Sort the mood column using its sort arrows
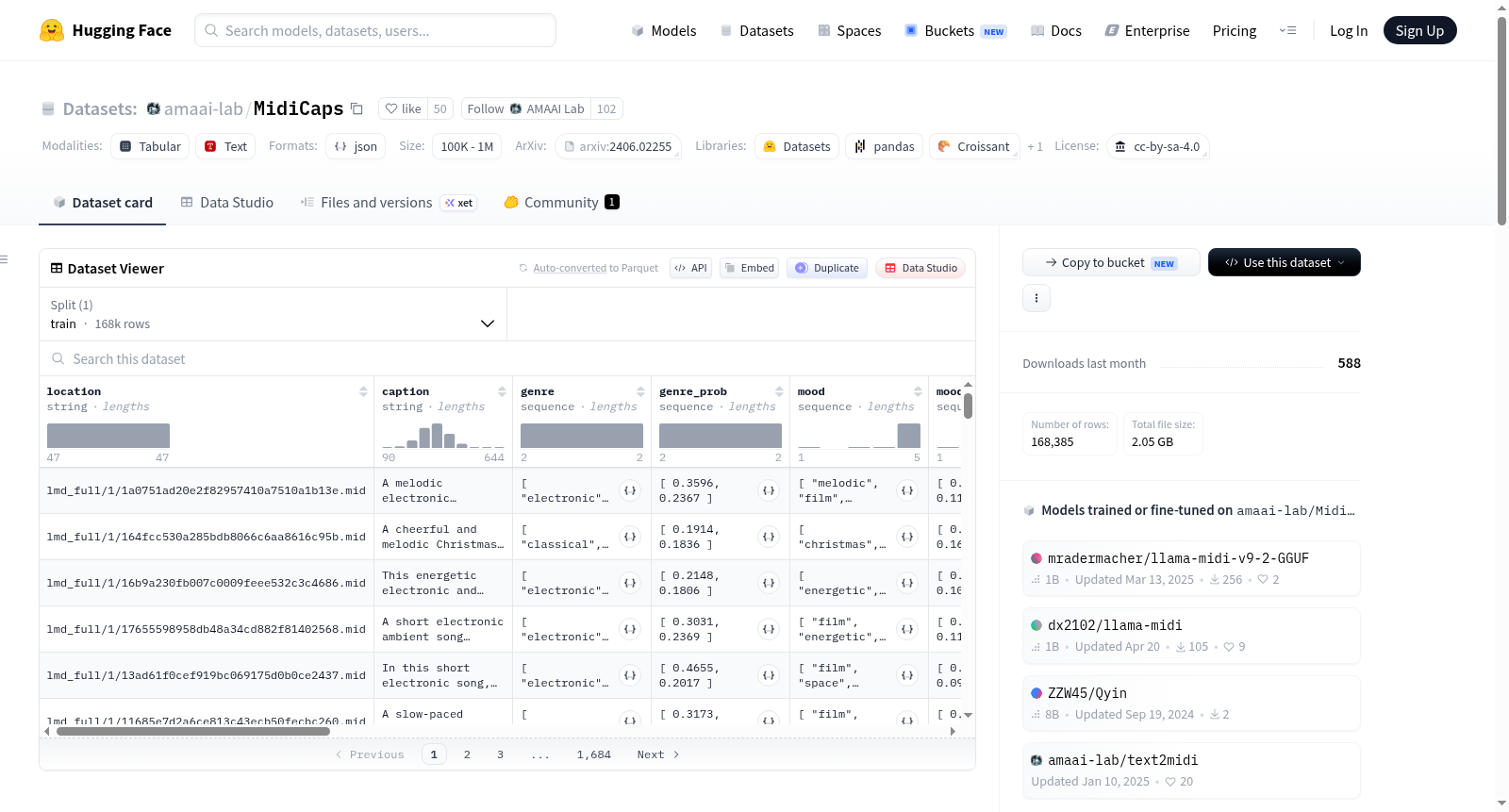The height and width of the screenshot is (812, 1509). [918, 391]
